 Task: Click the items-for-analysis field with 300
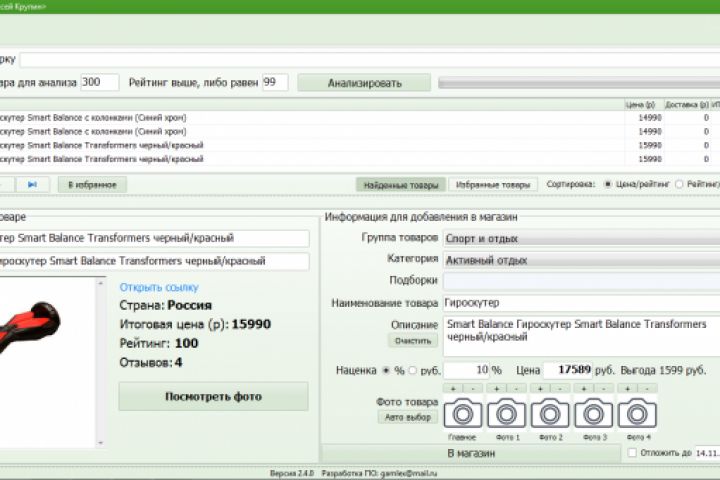coord(100,82)
